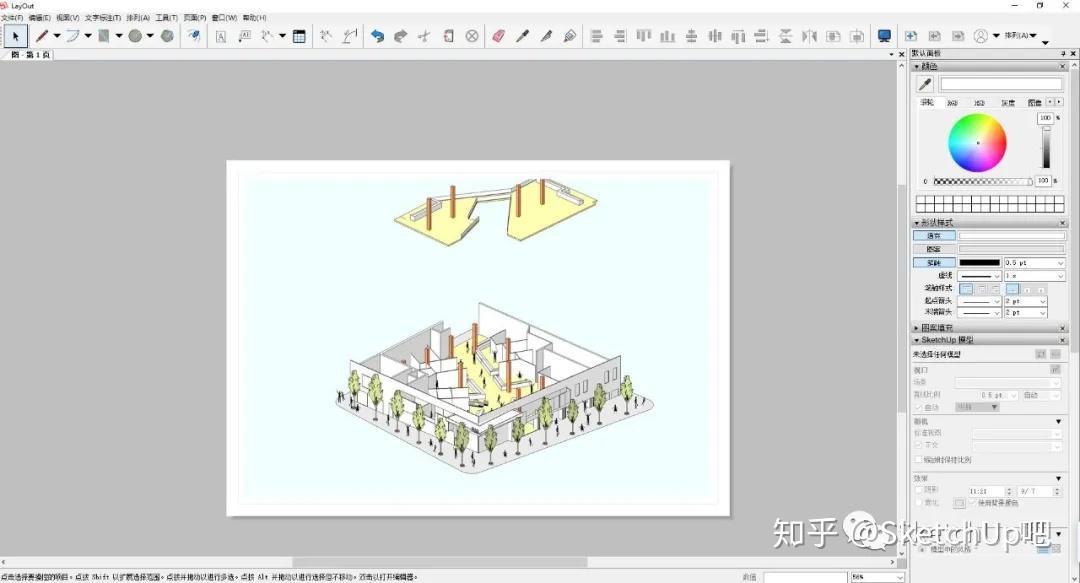Enable the shadow (阴影) checkbox
1080x583 pixels.
pos(918,490)
